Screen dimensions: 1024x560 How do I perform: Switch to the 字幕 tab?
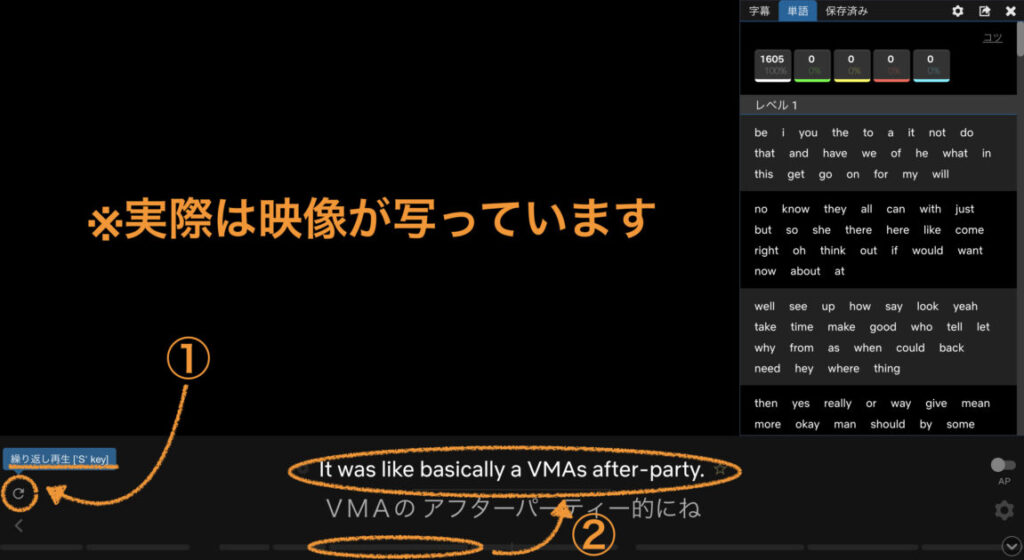(760, 11)
